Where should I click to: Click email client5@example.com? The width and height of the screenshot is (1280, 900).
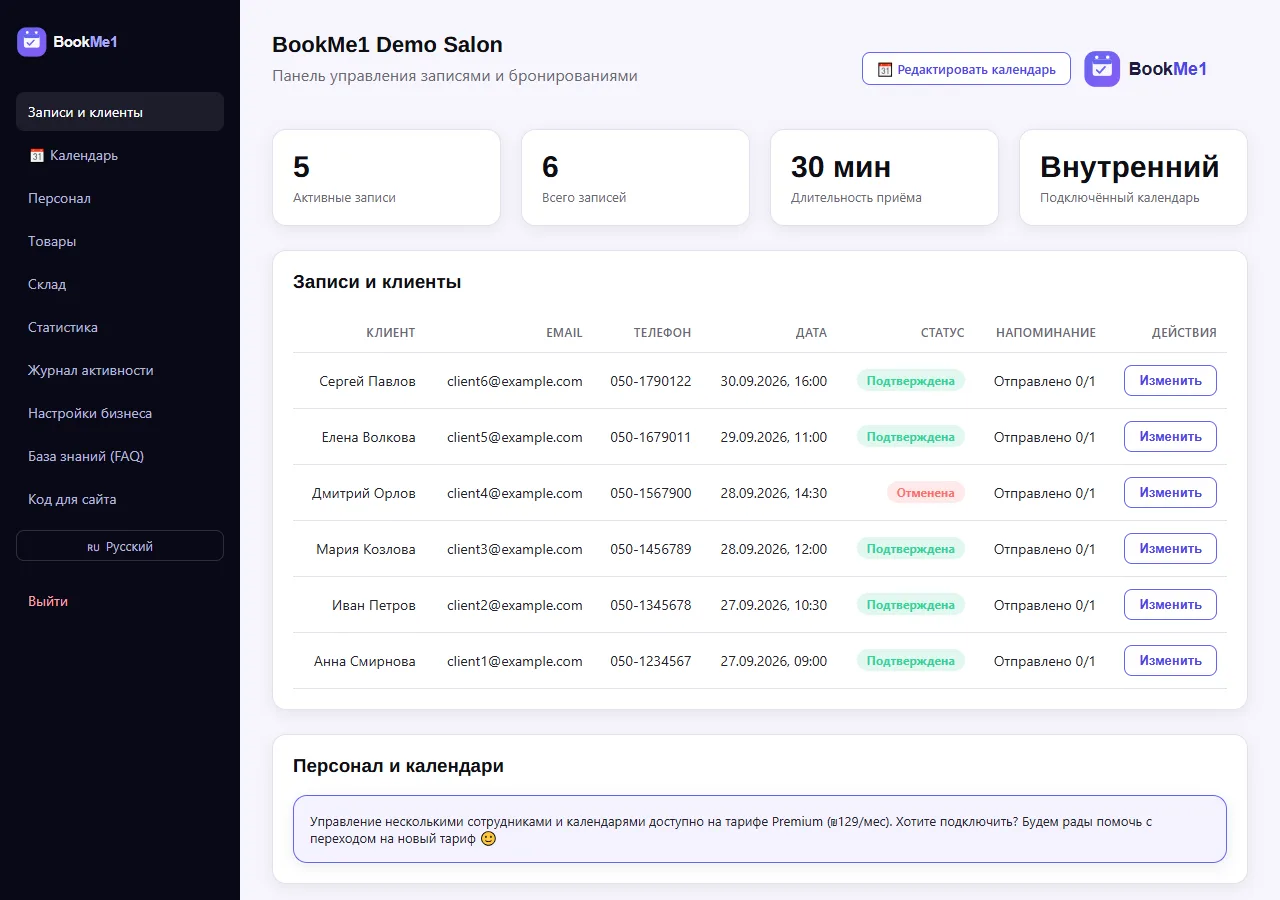515,437
